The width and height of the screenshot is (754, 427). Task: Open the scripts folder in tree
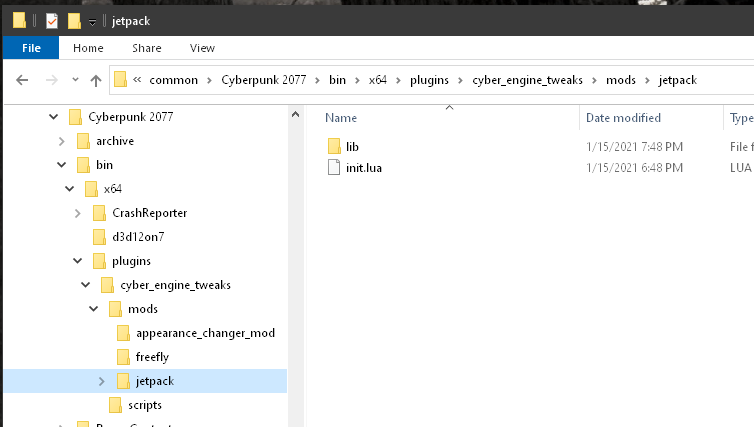144,405
